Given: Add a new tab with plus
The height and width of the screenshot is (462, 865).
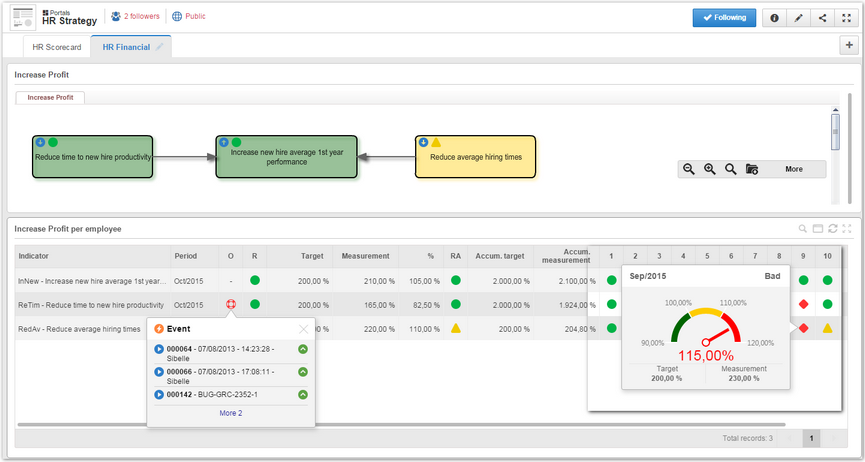Looking at the screenshot, I should (x=849, y=45).
